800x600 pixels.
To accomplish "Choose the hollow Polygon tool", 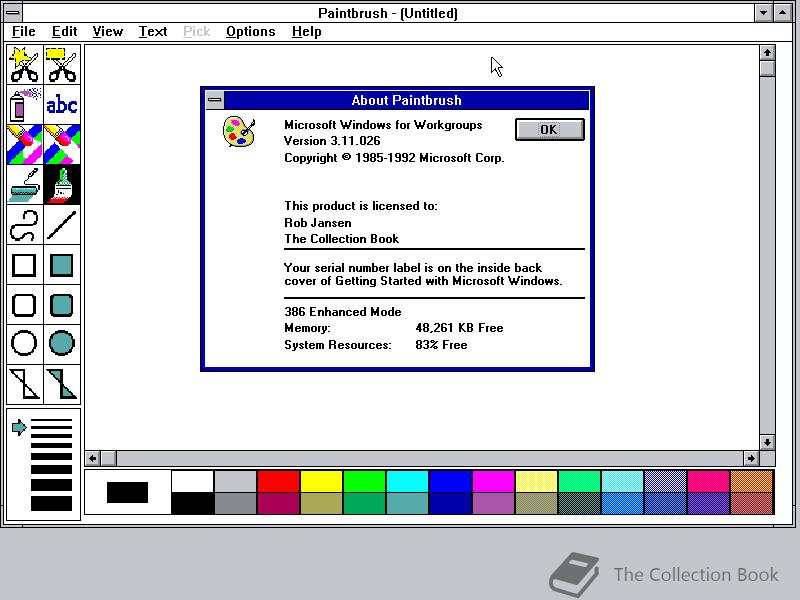I will tap(24, 384).
